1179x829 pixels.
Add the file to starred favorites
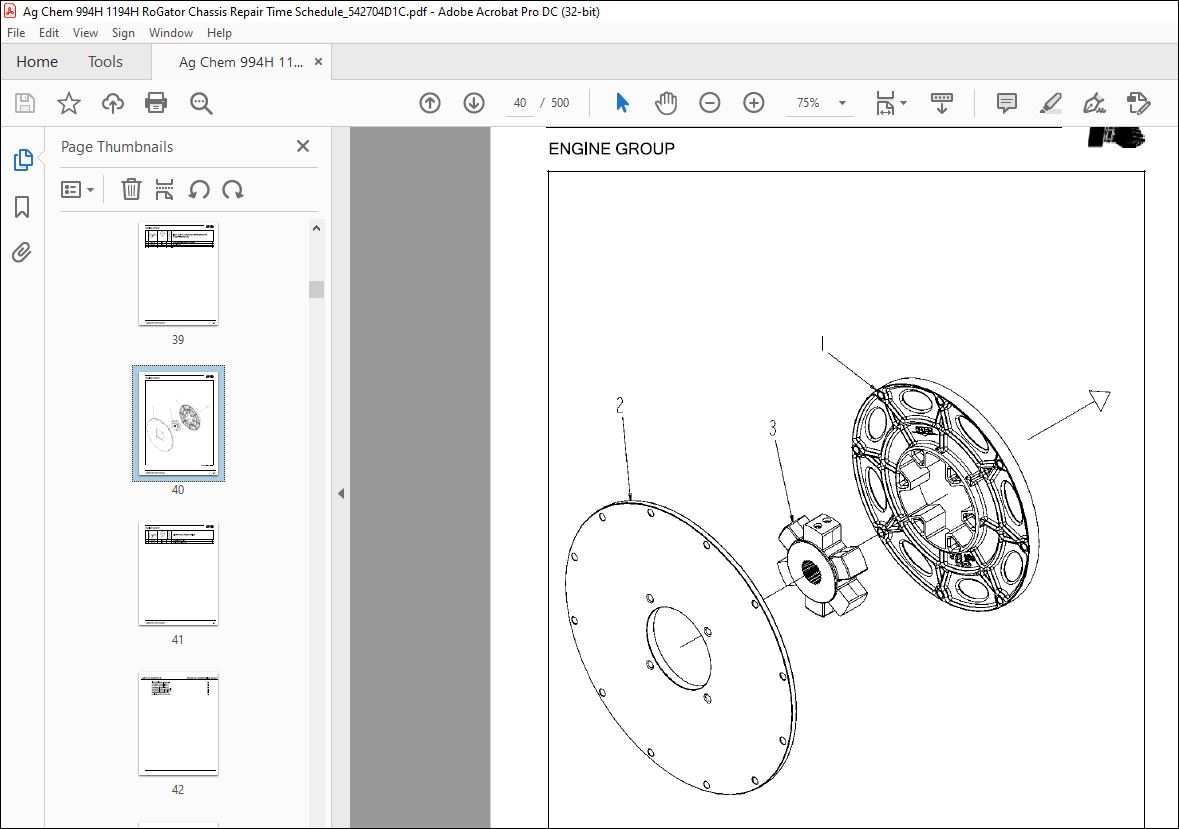coord(68,103)
